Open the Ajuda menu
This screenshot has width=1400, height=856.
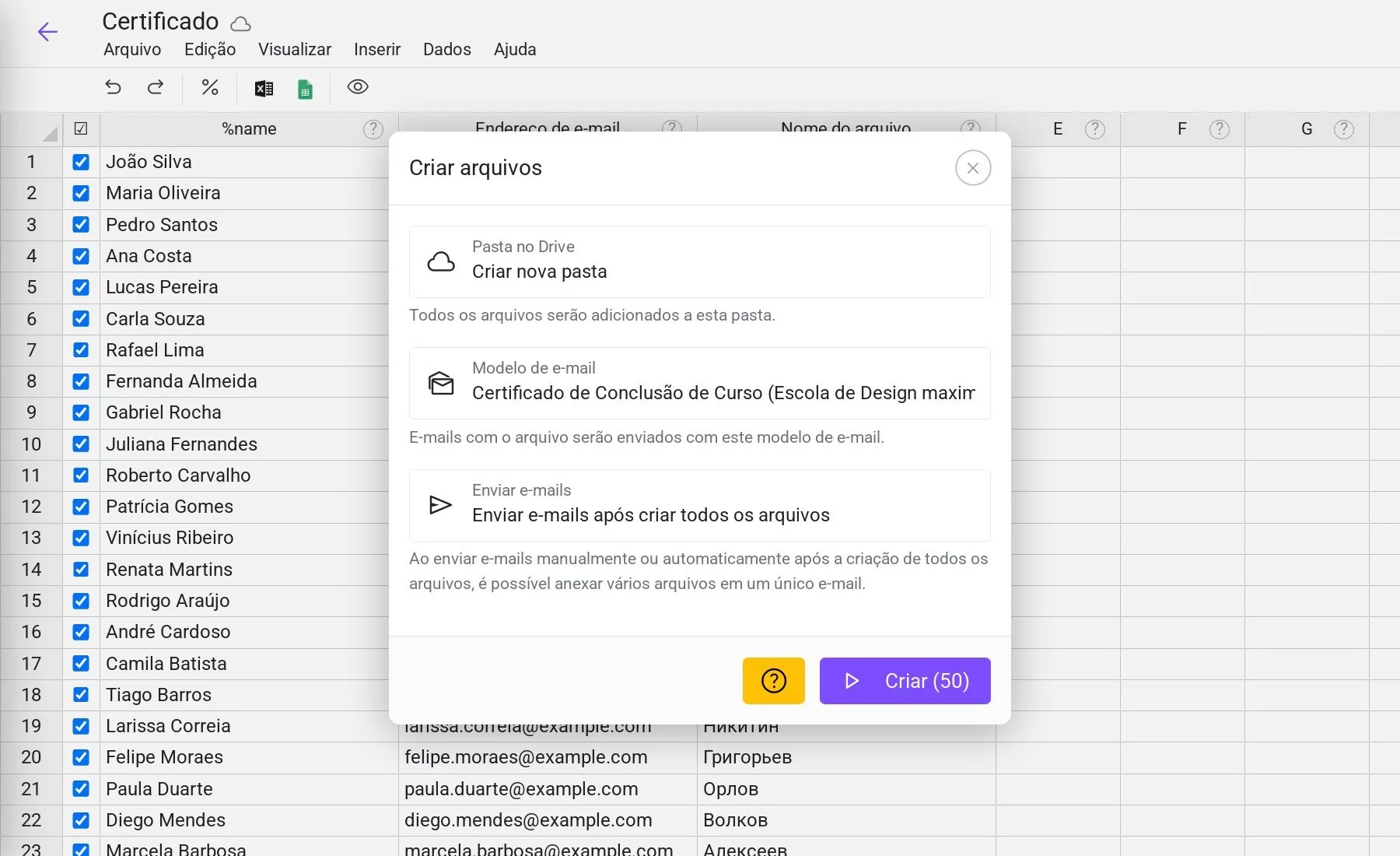pos(515,50)
